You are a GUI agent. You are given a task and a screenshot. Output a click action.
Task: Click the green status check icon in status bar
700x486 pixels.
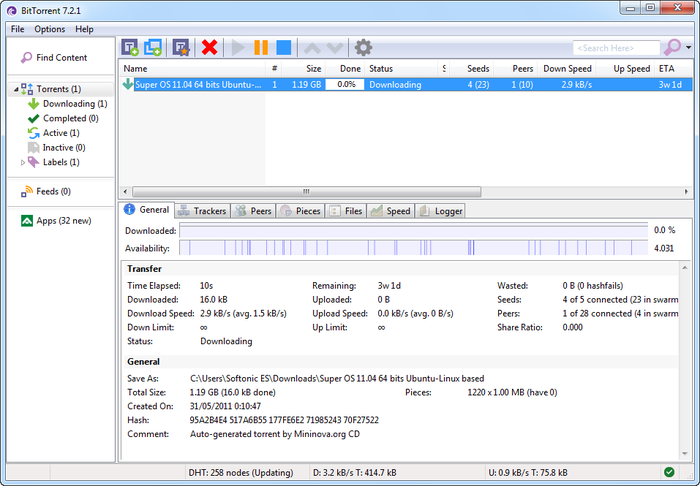tap(668, 471)
